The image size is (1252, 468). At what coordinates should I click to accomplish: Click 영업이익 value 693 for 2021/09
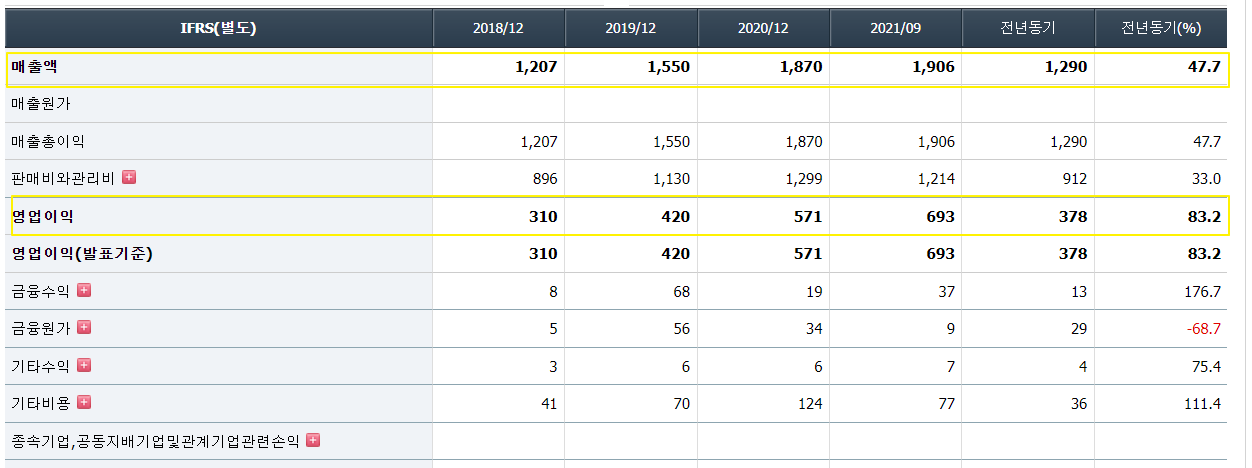coord(940,216)
